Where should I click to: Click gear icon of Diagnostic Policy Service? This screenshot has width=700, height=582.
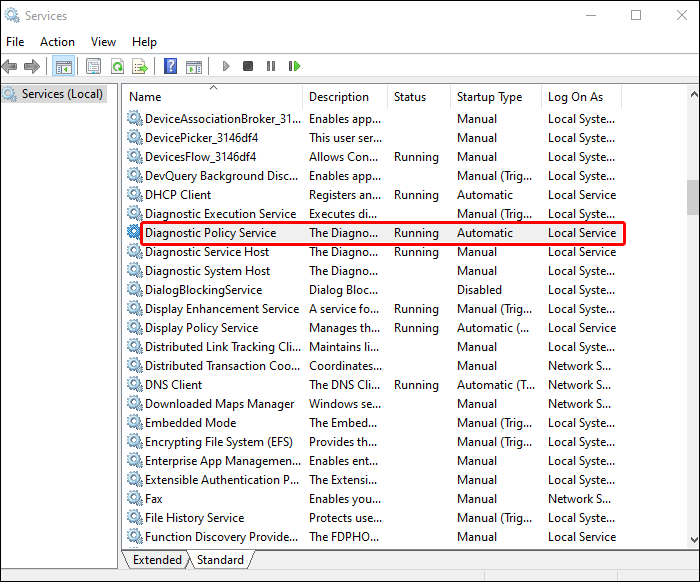(x=134, y=232)
